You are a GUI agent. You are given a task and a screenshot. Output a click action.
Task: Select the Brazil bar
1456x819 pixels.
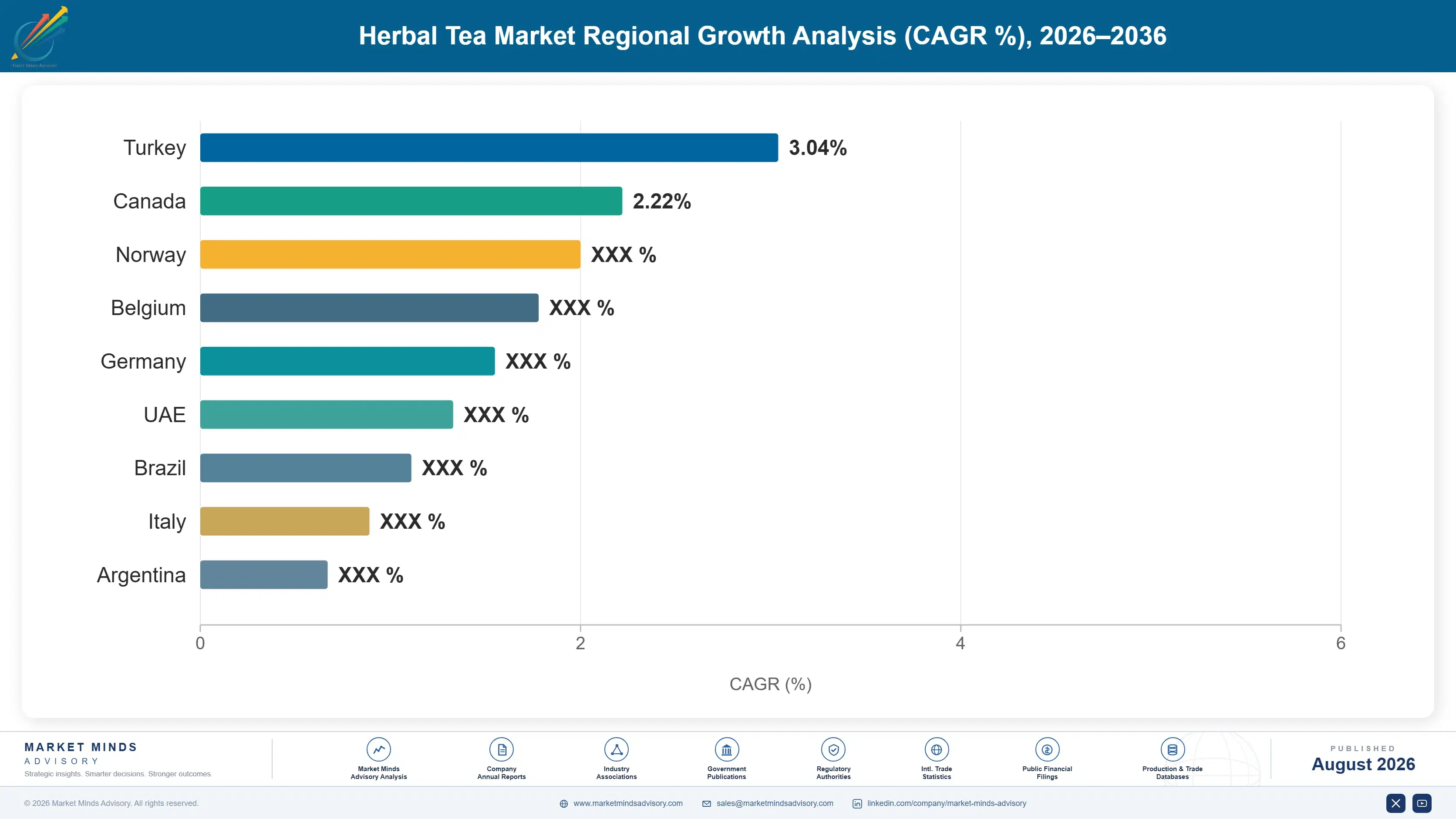(x=306, y=468)
